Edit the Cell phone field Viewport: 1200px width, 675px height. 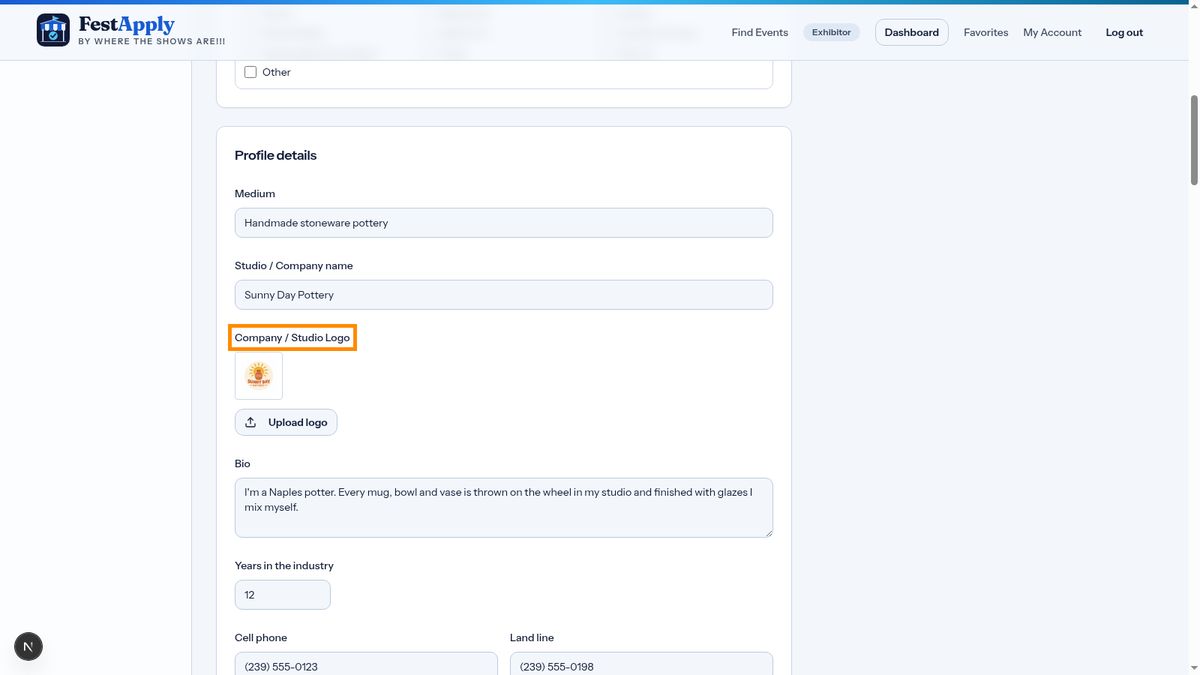(x=366, y=663)
